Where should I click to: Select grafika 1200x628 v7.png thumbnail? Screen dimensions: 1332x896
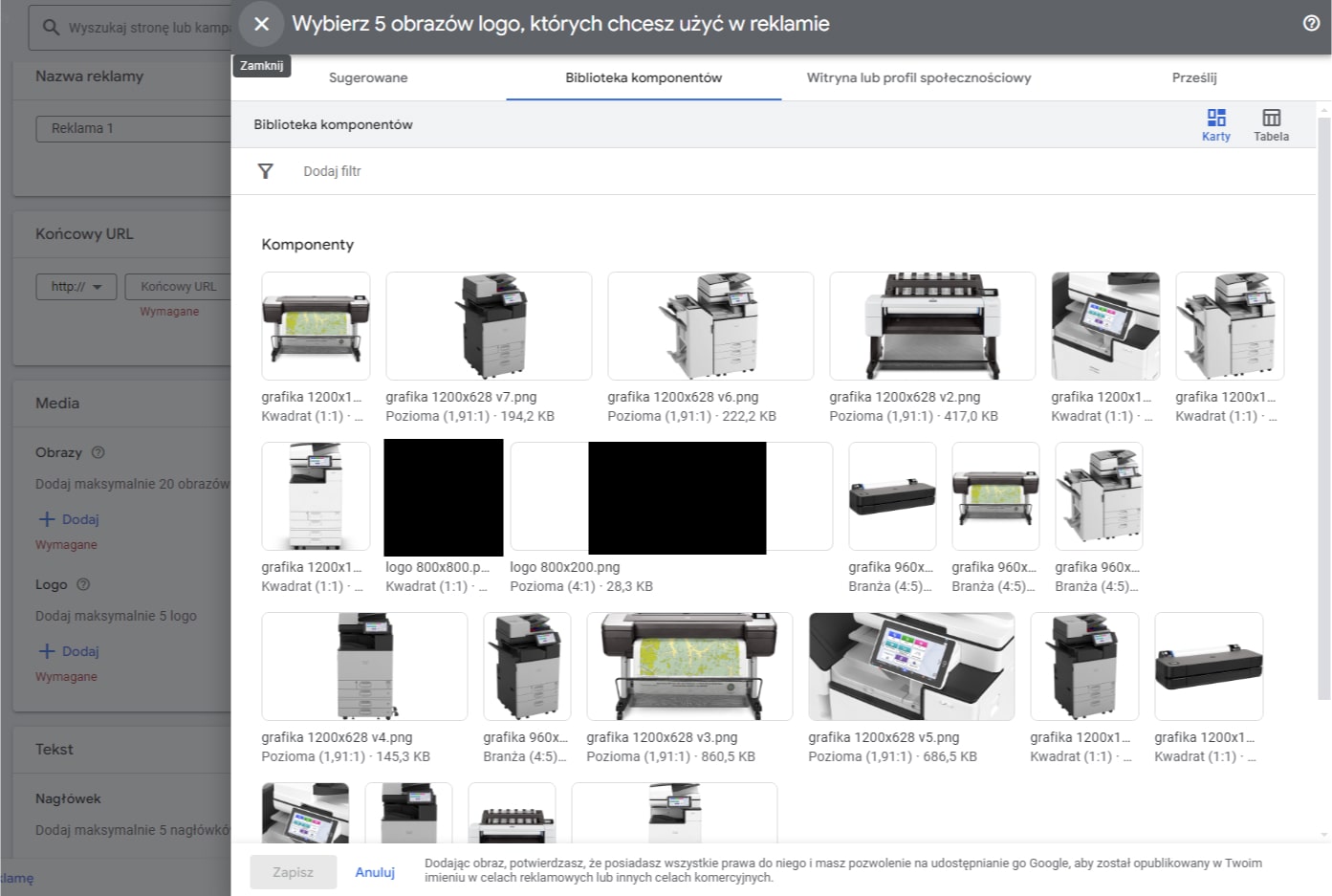pos(489,326)
